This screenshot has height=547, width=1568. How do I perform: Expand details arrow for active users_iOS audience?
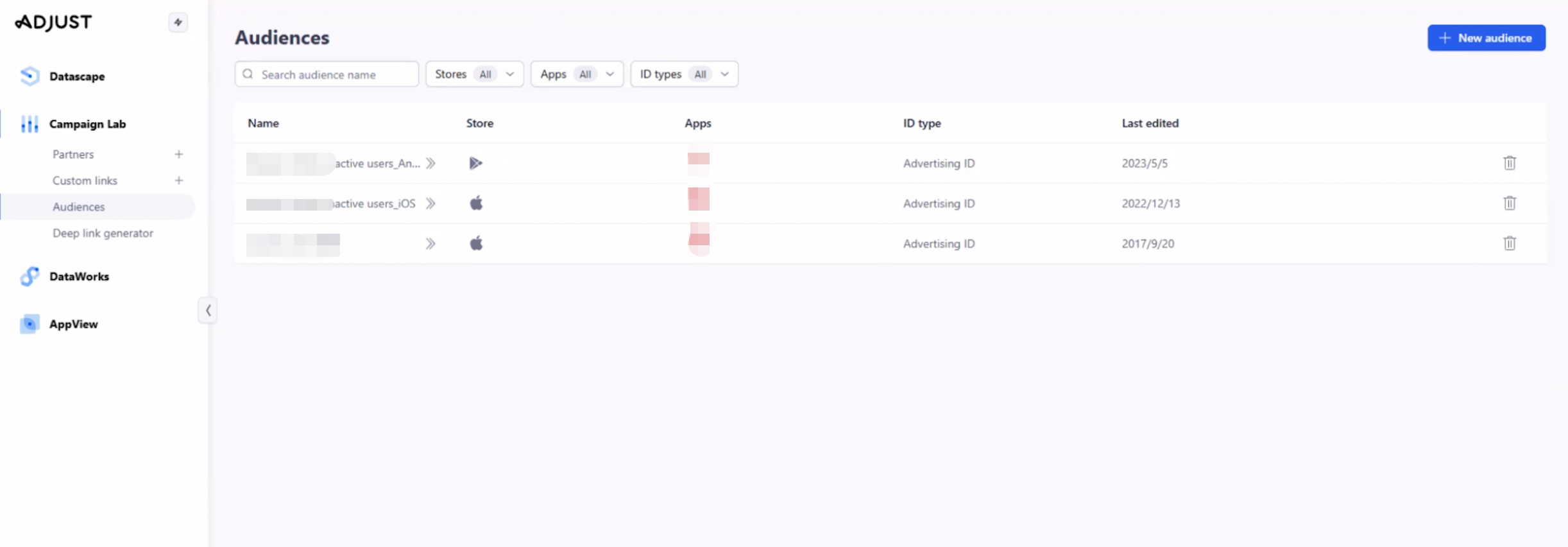pos(430,204)
